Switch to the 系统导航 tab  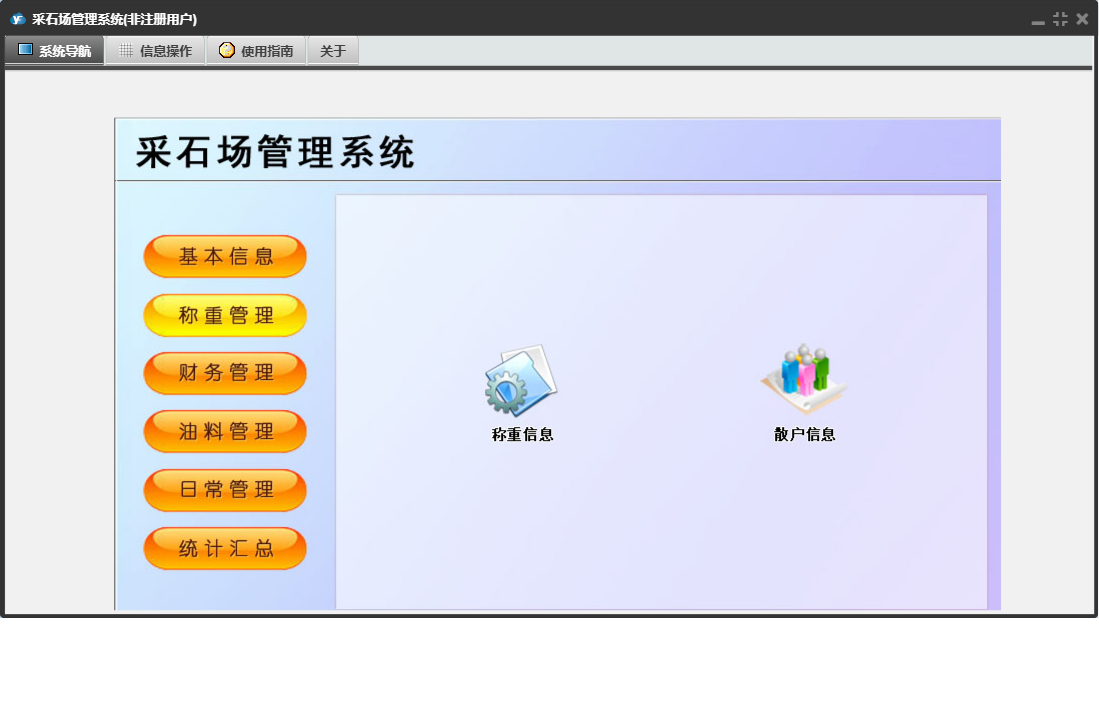click(55, 50)
